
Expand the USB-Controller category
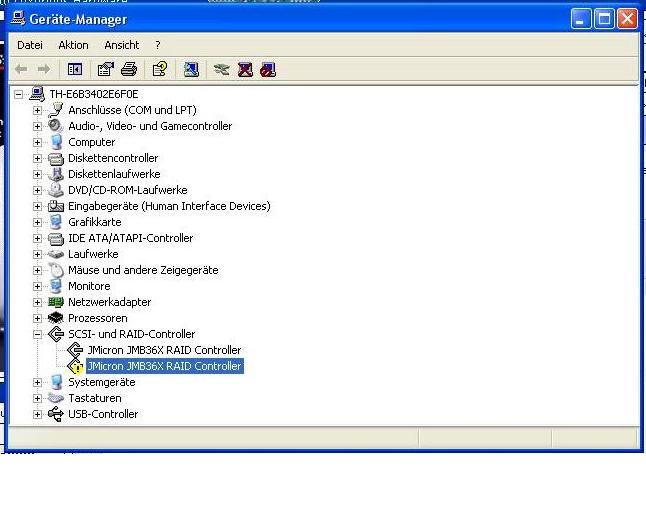(37, 414)
